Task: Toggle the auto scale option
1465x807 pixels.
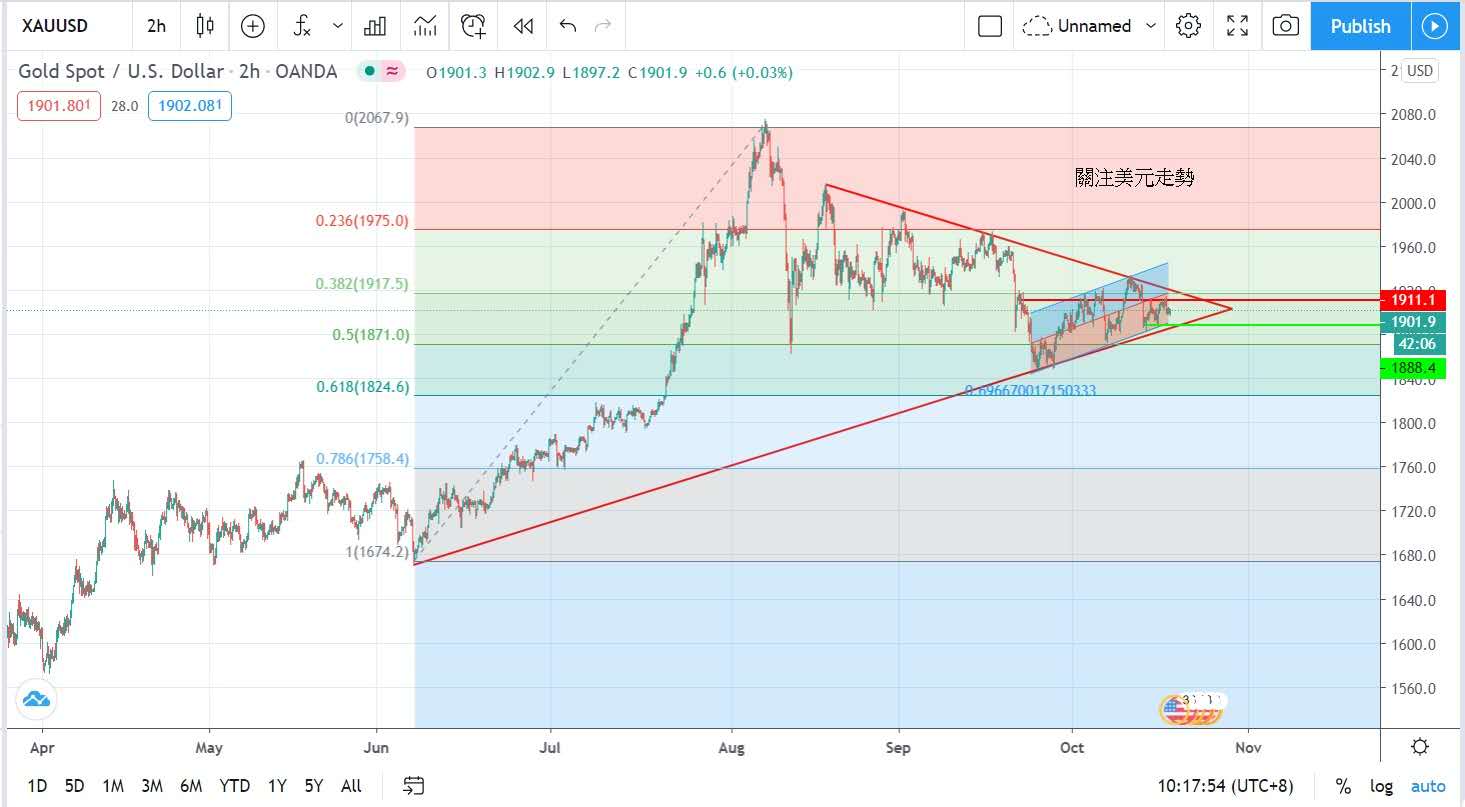Action: click(1428, 786)
